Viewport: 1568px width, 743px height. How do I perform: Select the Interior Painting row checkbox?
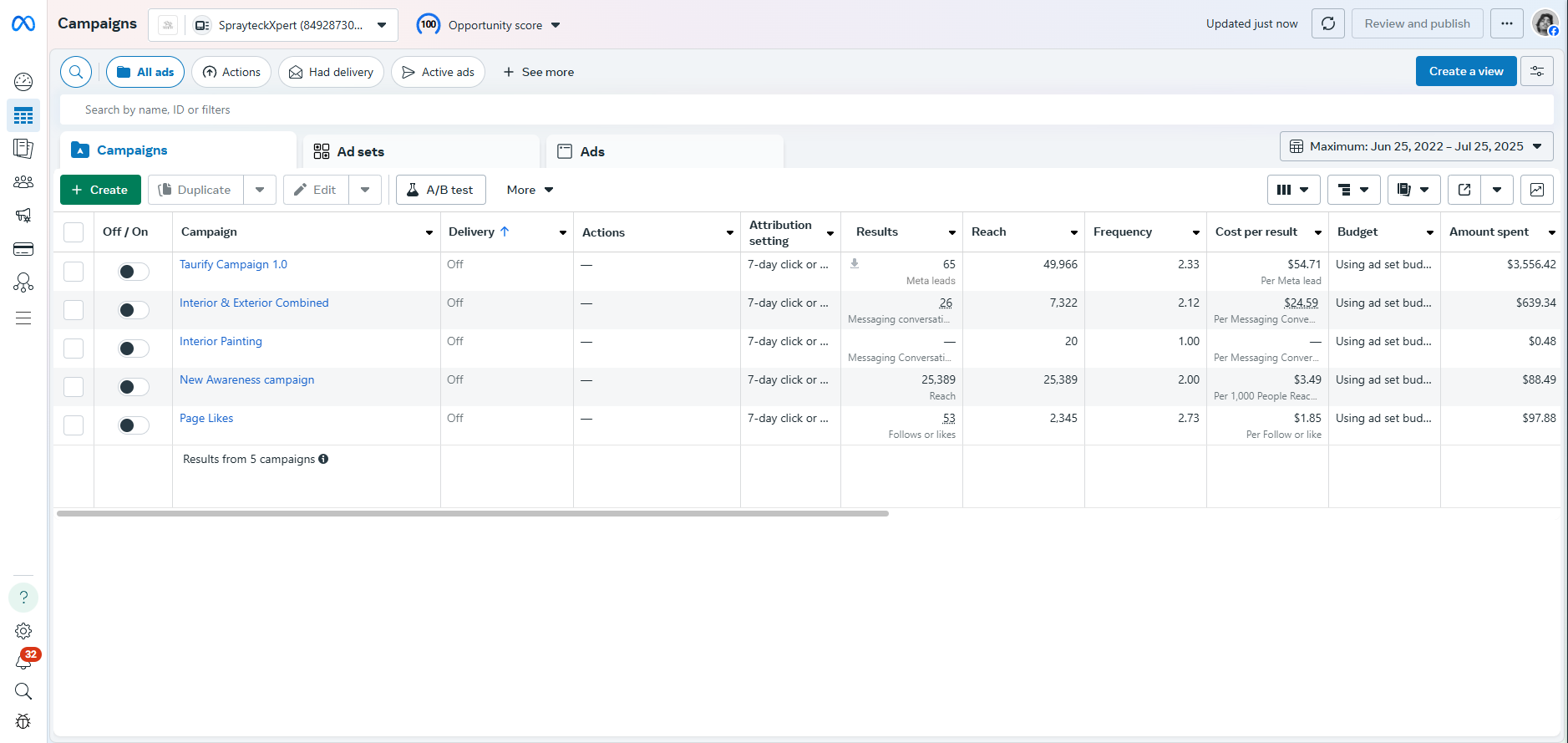tap(74, 349)
